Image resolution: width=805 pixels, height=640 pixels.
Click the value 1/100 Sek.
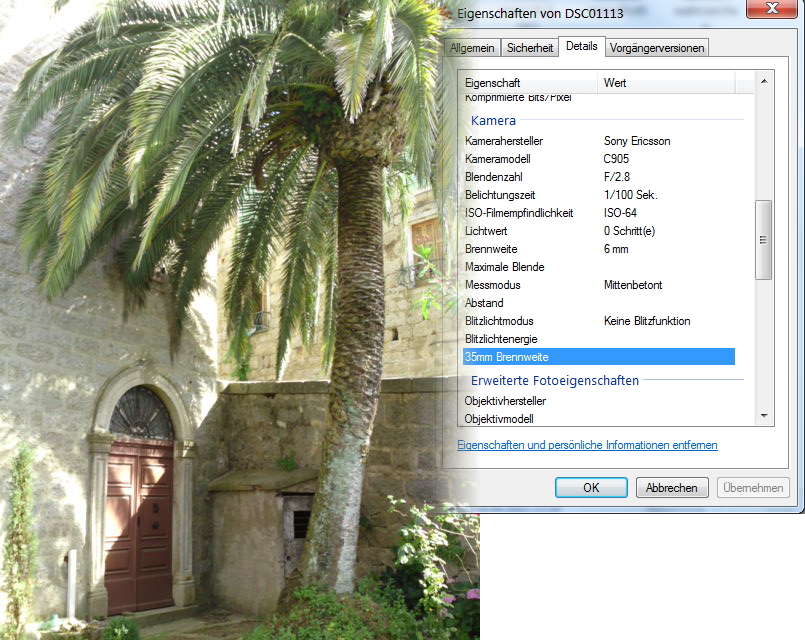pos(630,195)
